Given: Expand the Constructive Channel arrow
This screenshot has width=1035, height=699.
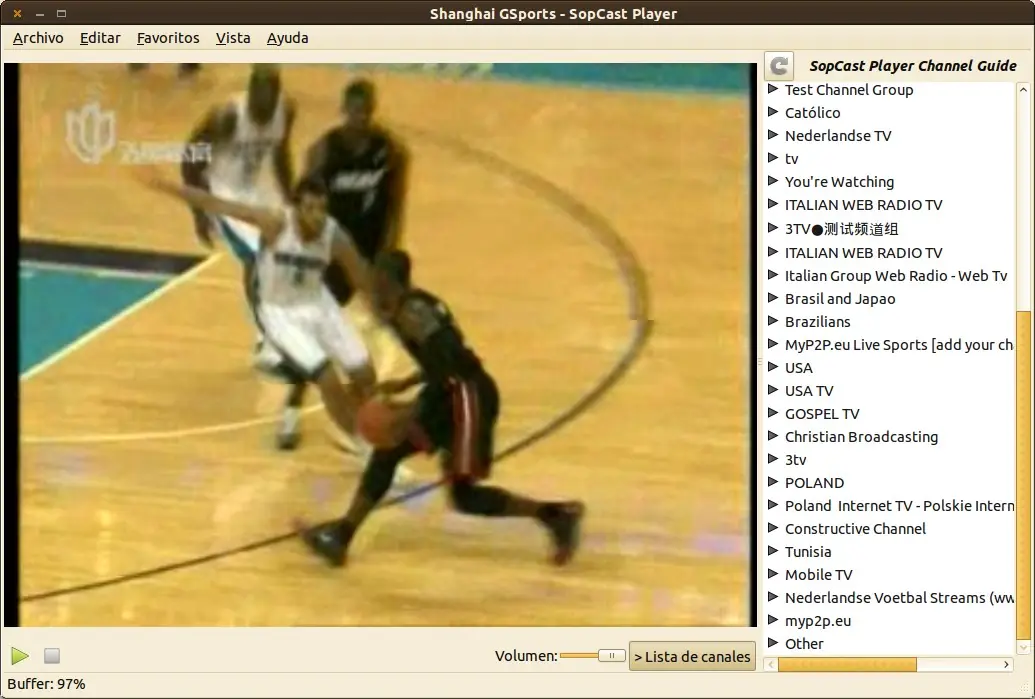Looking at the screenshot, I should coord(773,528).
